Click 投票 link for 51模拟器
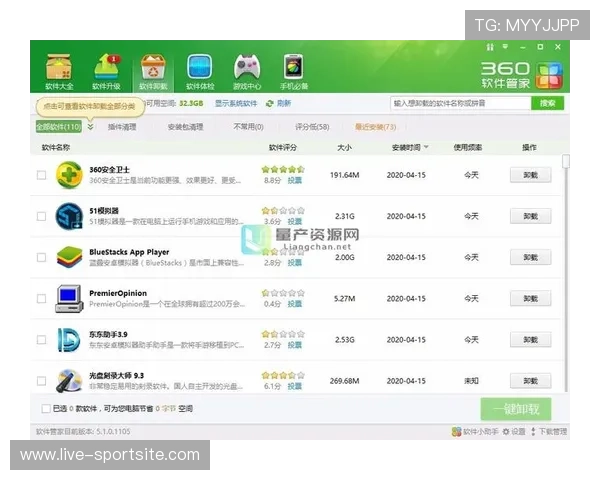The width and height of the screenshot is (600, 480). tap(295, 221)
